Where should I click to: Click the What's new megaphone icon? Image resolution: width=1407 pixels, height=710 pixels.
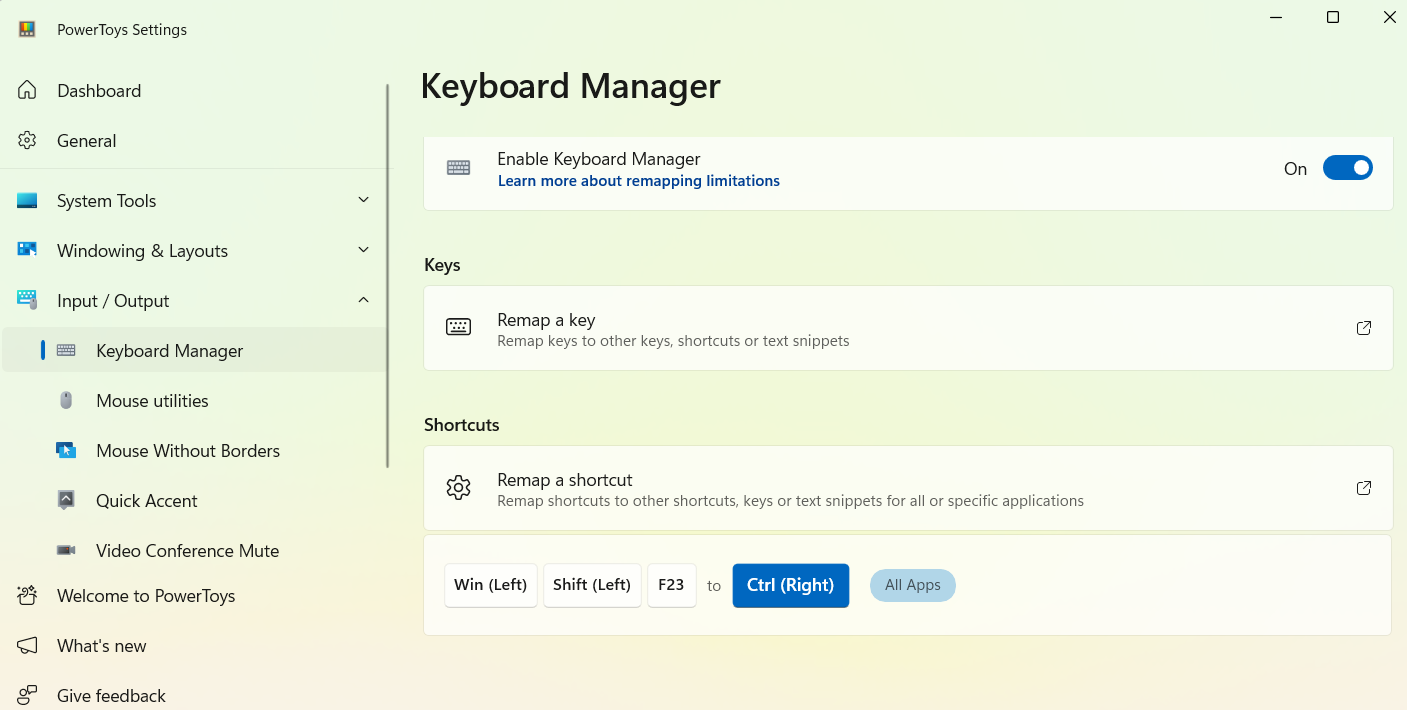coord(27,646)
